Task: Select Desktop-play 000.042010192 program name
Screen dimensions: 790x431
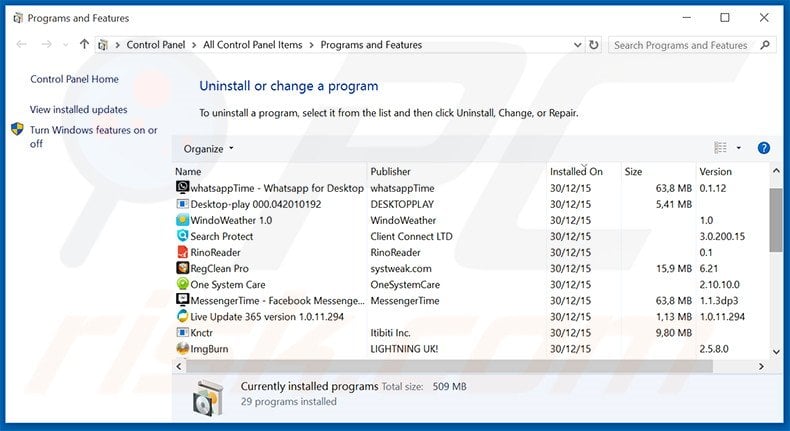Action: 256,204
